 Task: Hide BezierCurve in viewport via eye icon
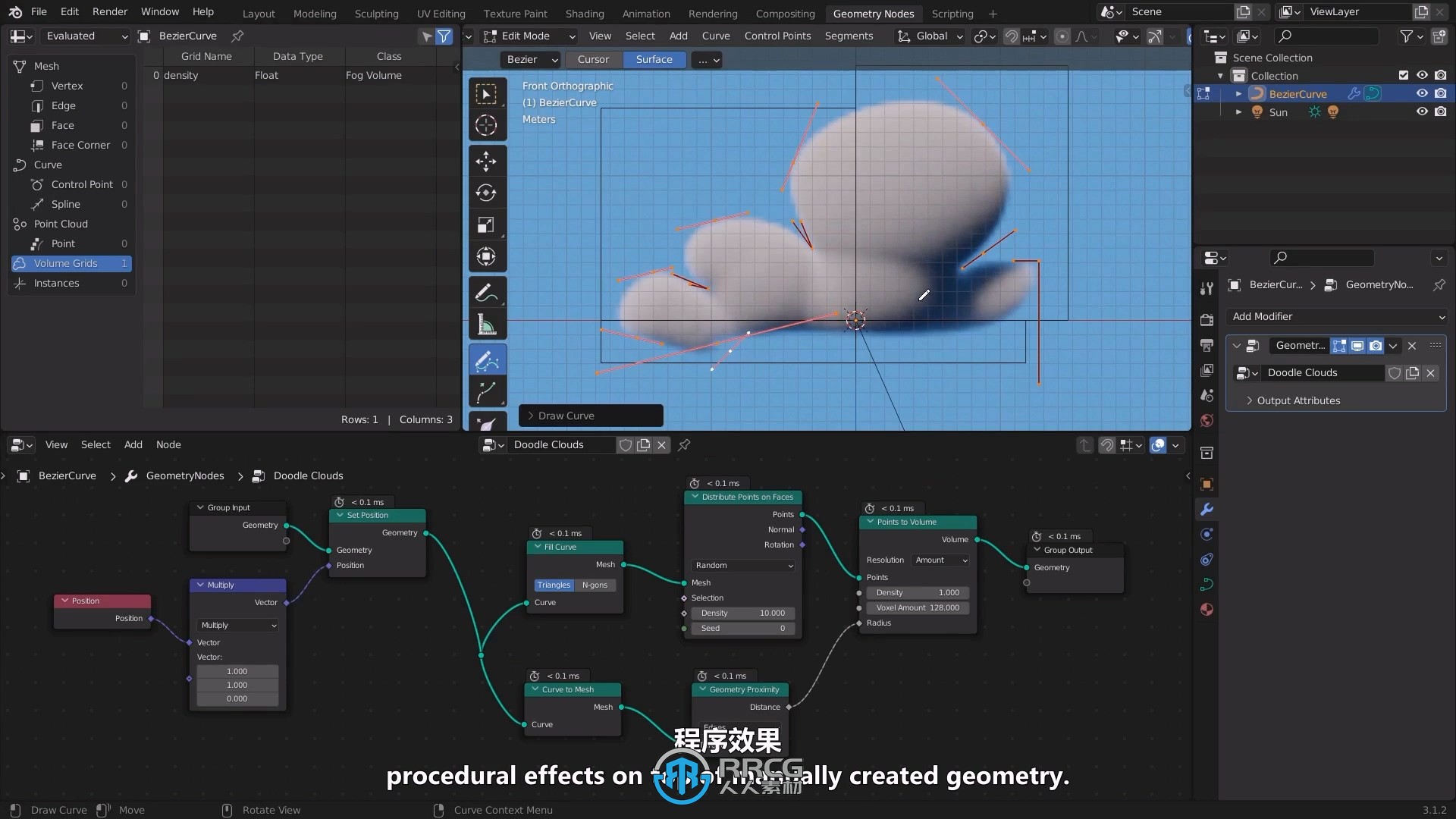point(1422,94)
